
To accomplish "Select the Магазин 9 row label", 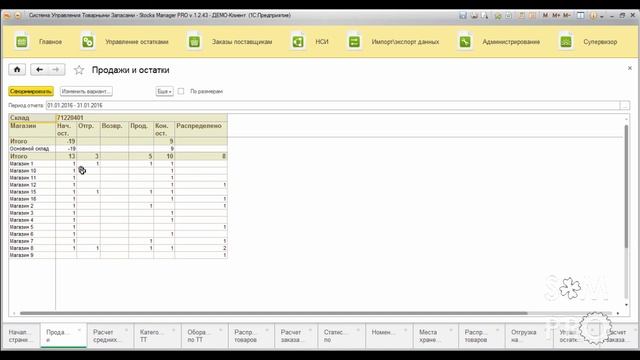I will 21,255.
